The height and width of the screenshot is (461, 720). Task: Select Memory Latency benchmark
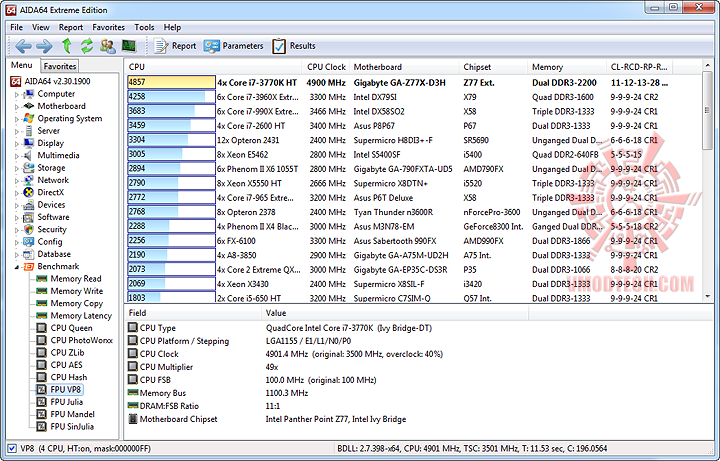click(x=81, y=316)
